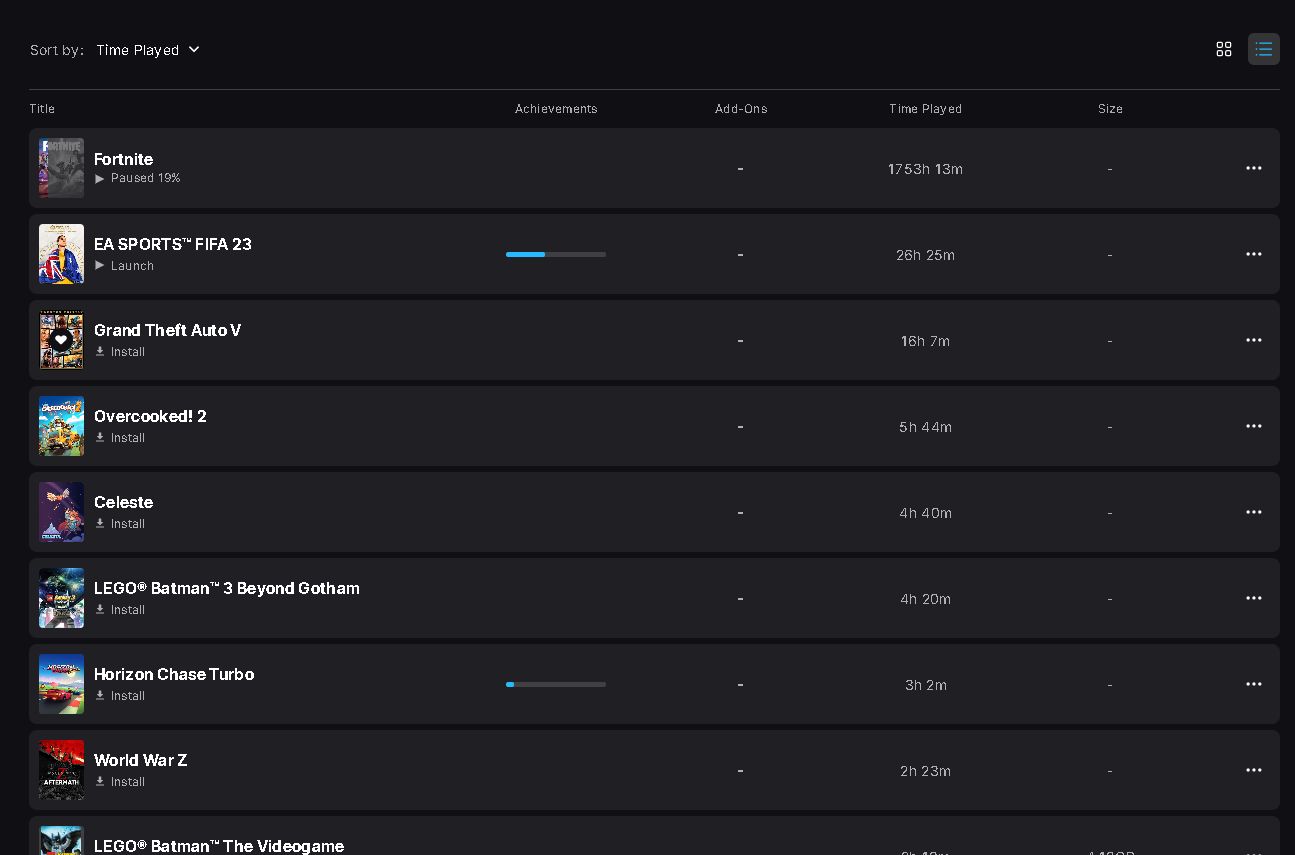The image size is (1295, 855).
Task: Open the Fortnite game title
Action: tap(123, 159)
